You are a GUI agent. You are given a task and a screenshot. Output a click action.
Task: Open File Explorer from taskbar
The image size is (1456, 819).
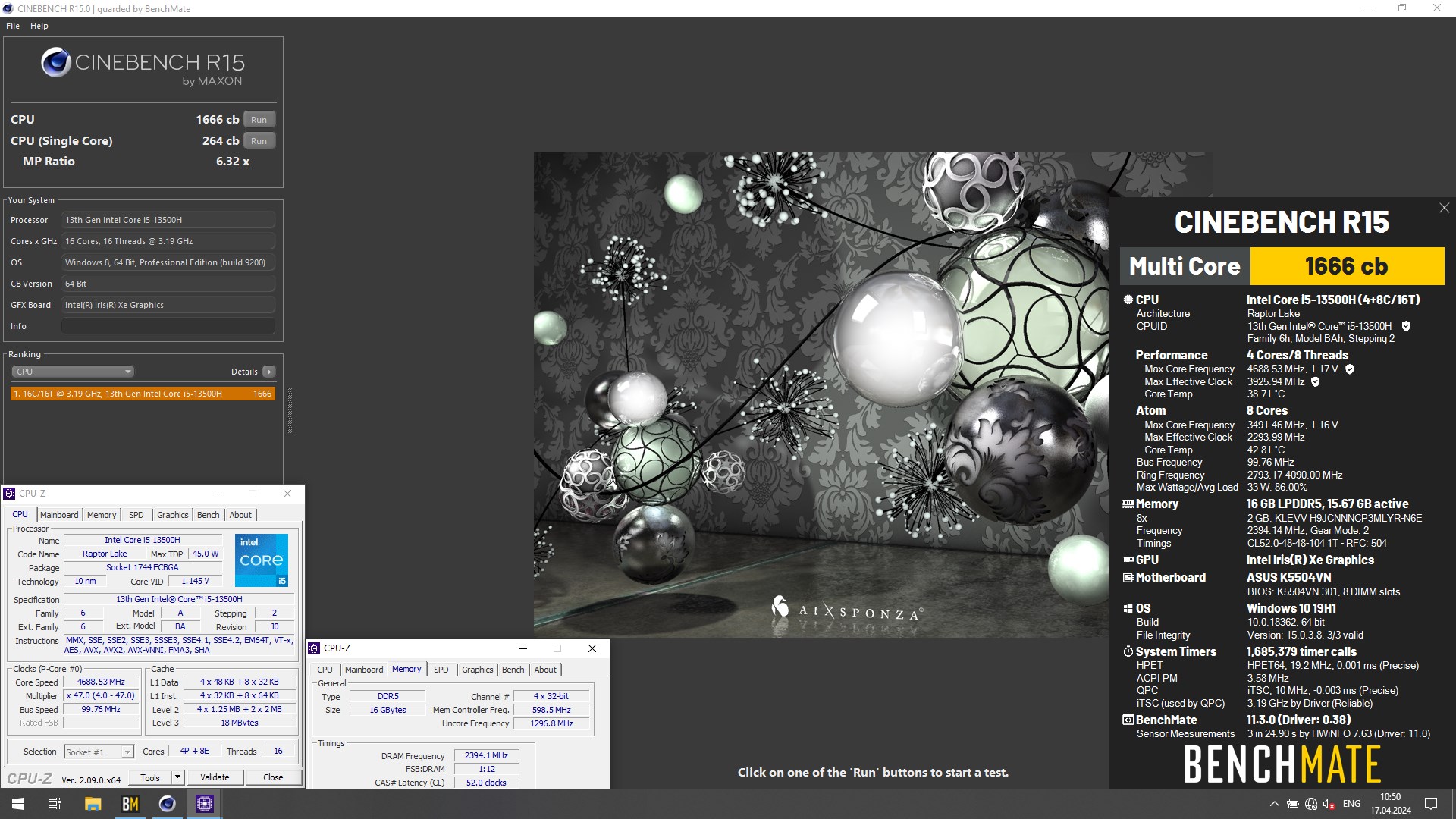[93, 804]
